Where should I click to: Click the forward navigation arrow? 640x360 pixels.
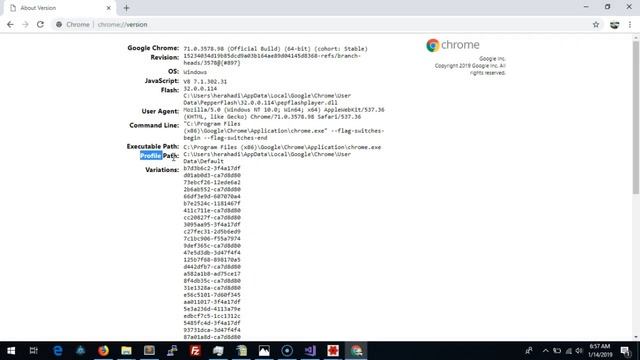pyautogui.click(x=25, y=24)
